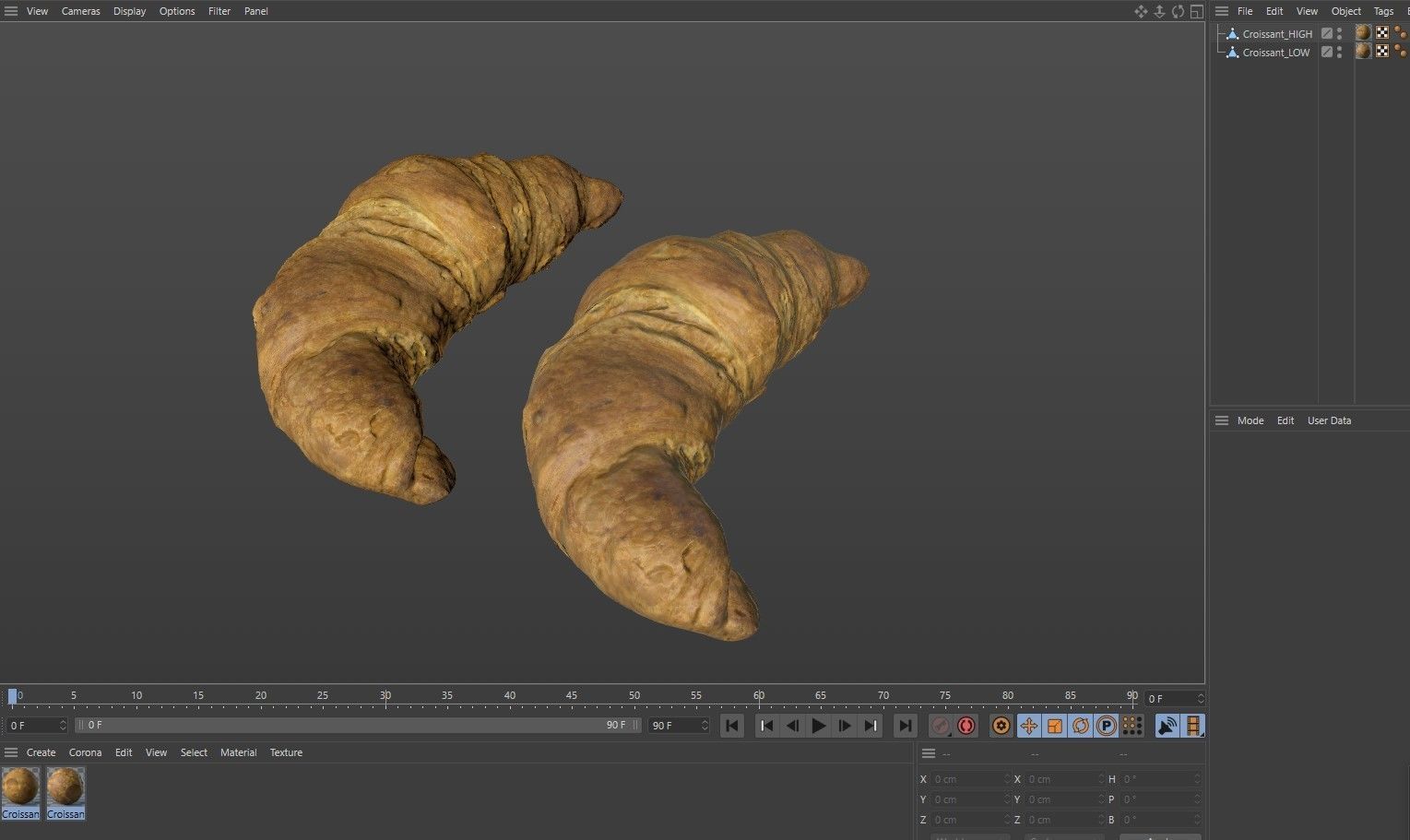Open the keyframe selection gear icon
The height and width of the screenshot is (840, 1410).
click(x=1001, y=726)
